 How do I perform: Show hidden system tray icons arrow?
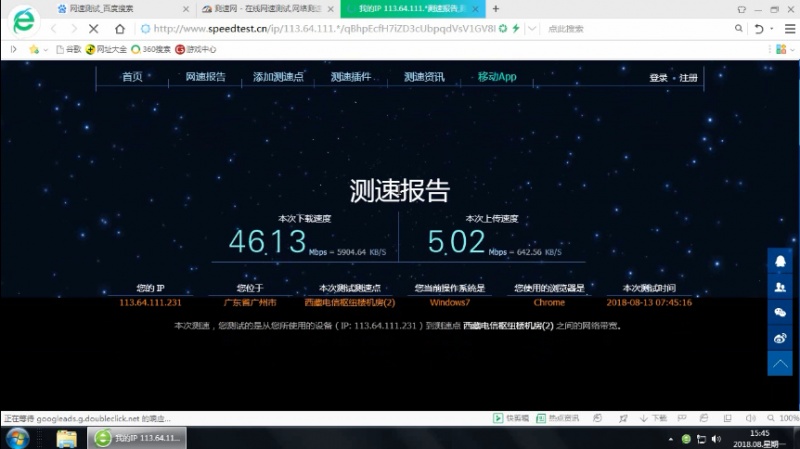[x=670, y=439]
